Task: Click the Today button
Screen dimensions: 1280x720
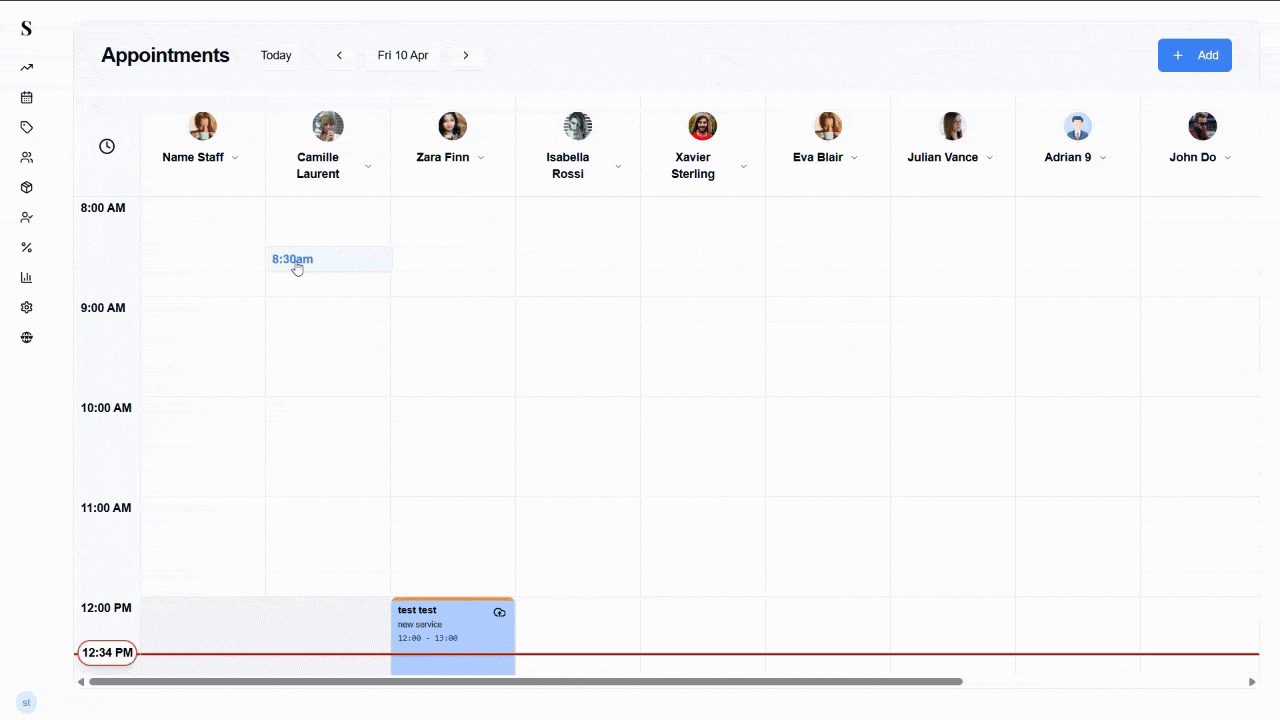Action: point(276,56)
